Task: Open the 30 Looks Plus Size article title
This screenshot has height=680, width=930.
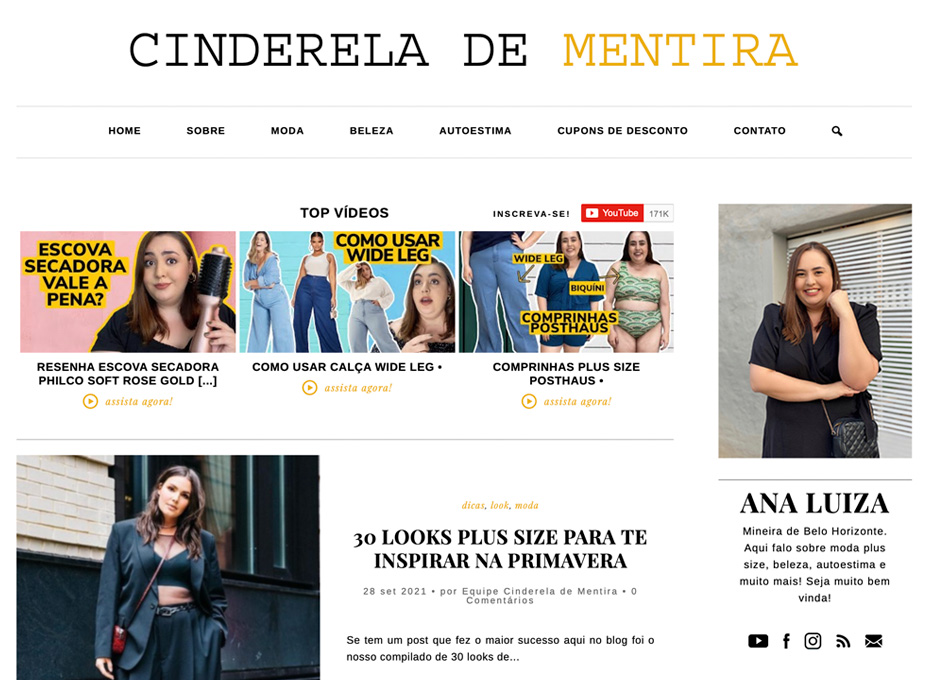Action: 500,549
